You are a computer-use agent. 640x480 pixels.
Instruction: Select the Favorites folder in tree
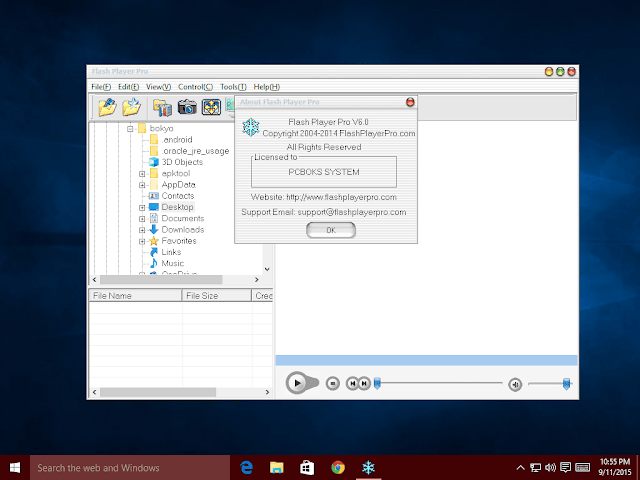[179, 241]
